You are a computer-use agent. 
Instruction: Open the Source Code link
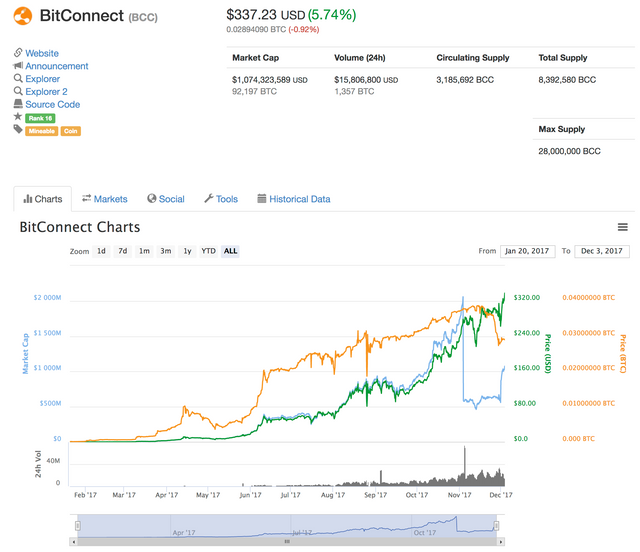click(53, 105)
